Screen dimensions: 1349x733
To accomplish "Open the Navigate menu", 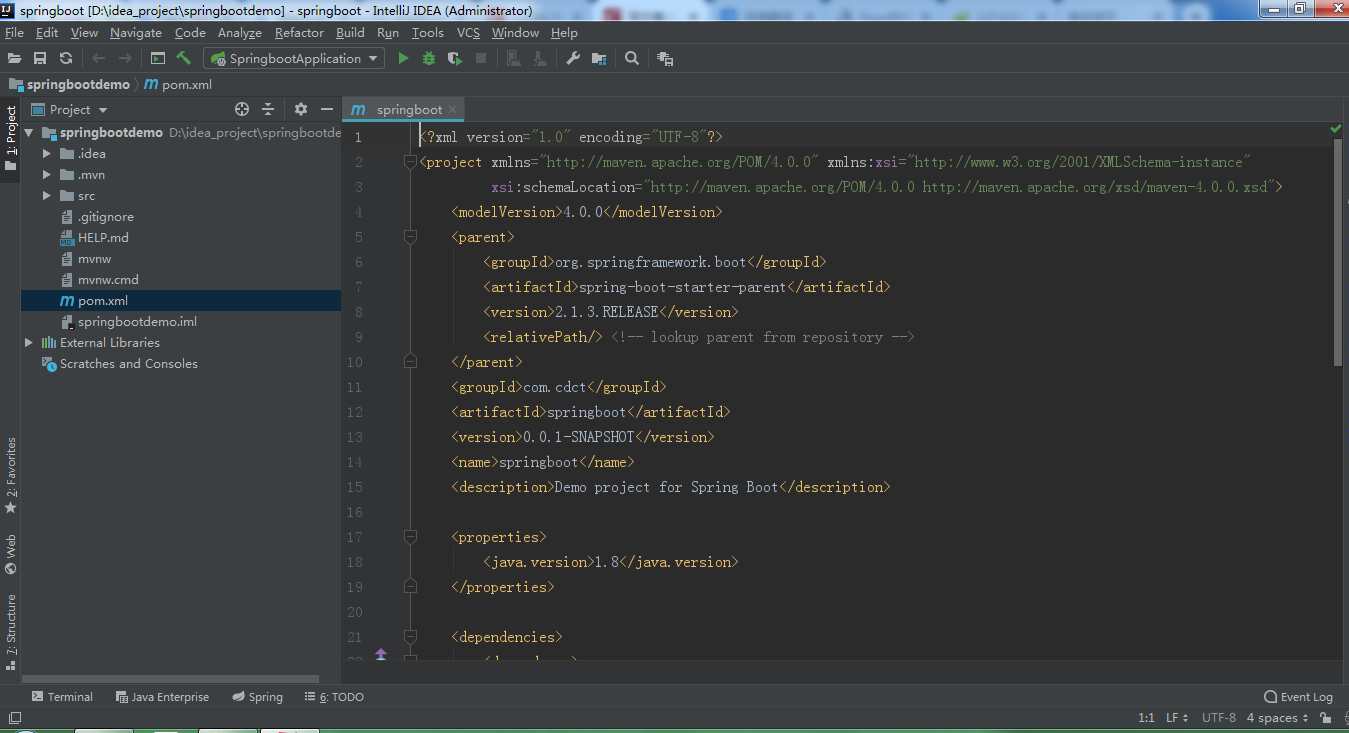I will coord(136,33).
